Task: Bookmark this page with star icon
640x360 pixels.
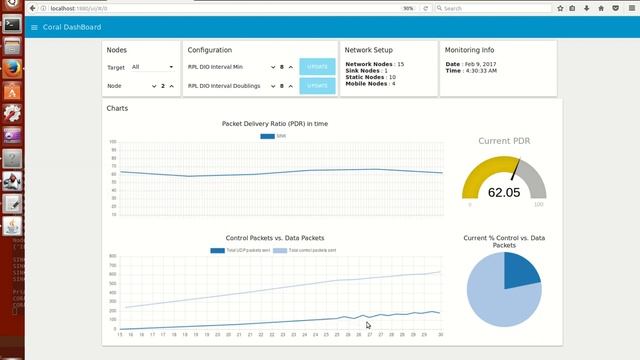Action: [560, 8]
